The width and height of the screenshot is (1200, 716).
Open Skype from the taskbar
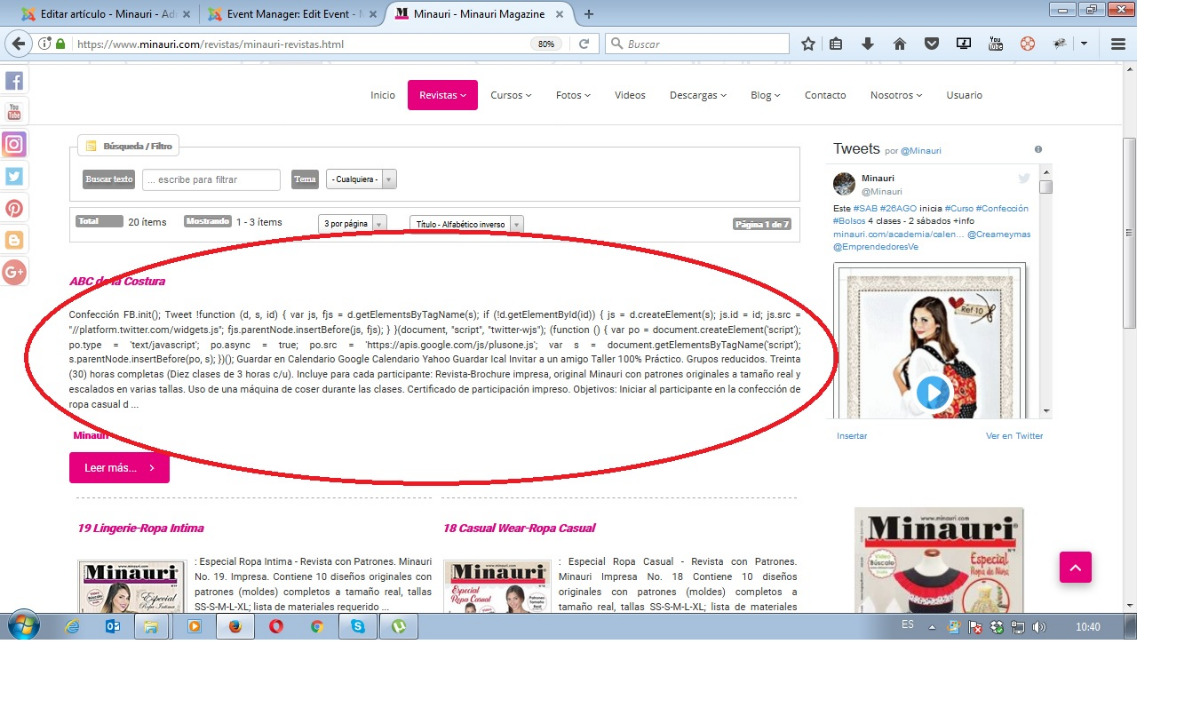358,627
